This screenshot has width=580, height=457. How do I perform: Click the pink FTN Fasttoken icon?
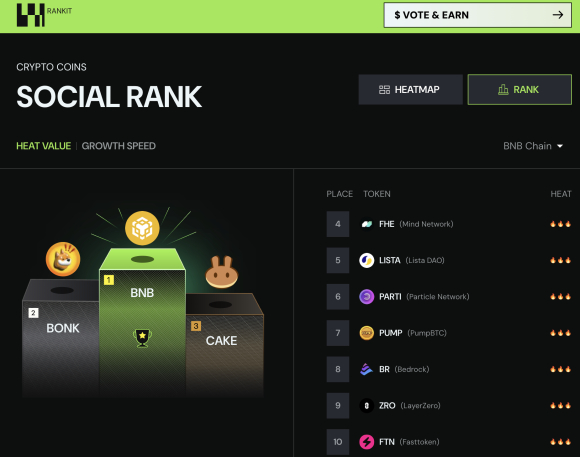tap(367, 441)
